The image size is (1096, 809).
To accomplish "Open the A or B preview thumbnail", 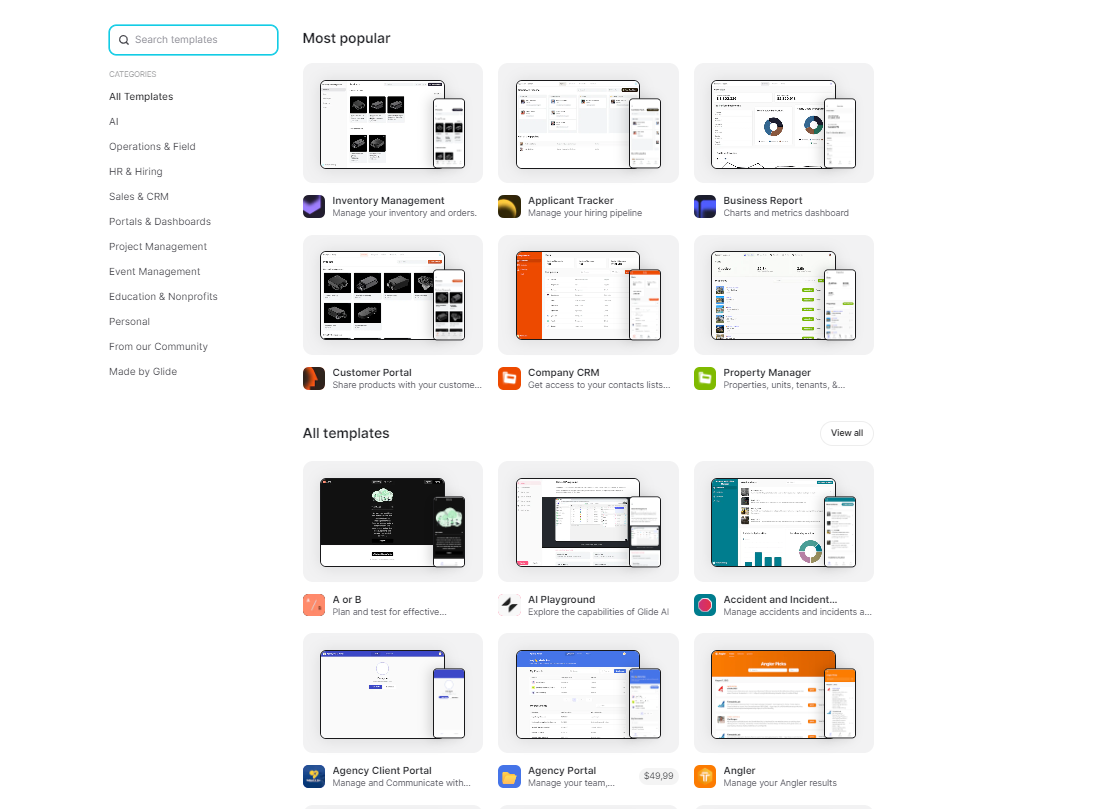I will (393, 522).
